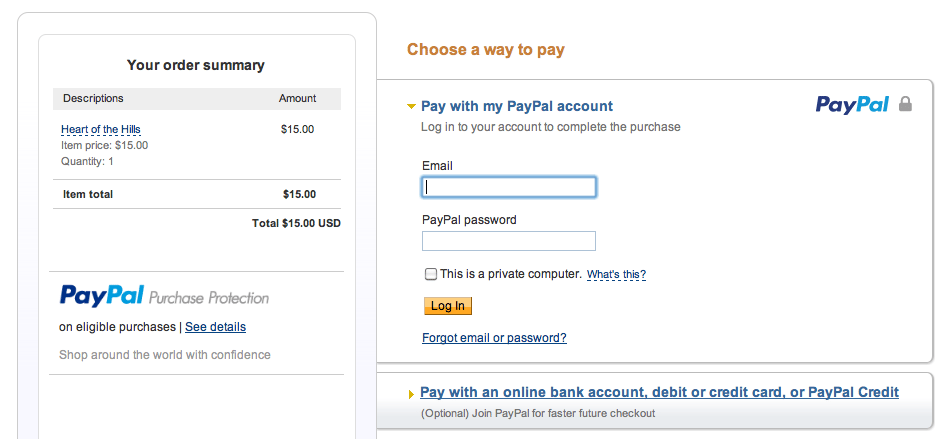Open See details for Purchase Protection
The height and width of the screenshot is (439, 950).
tap(216, 327)
